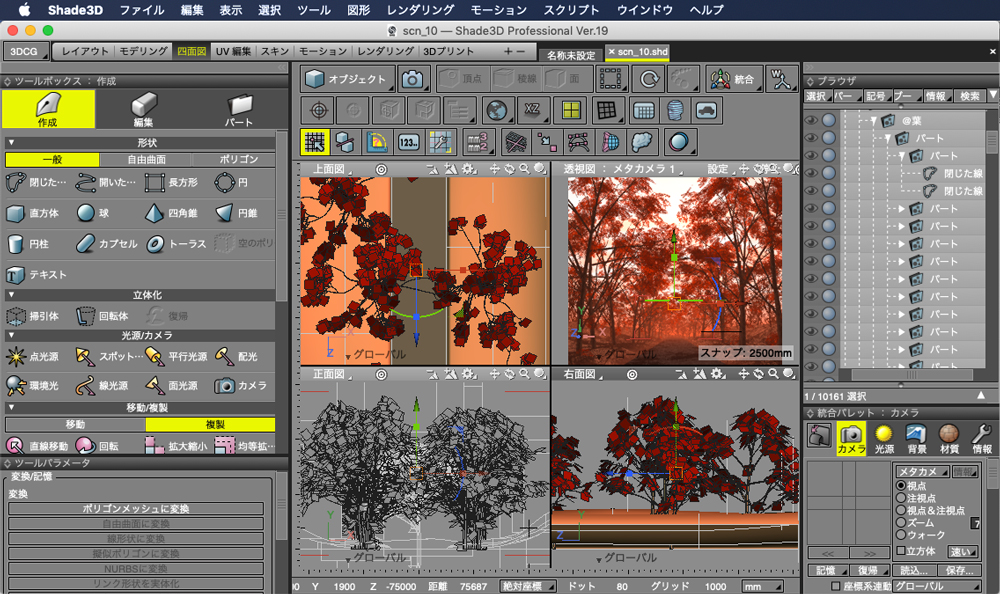Create a カメラ object from toolbox

tap(240, 385)
